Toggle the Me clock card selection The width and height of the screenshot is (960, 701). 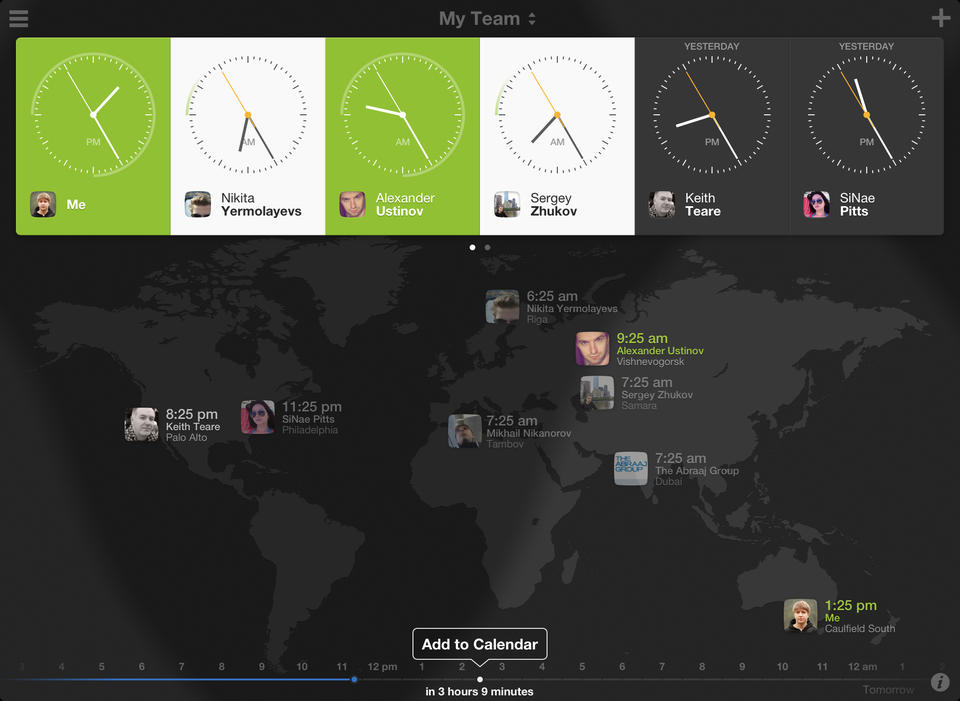[93, 136]
